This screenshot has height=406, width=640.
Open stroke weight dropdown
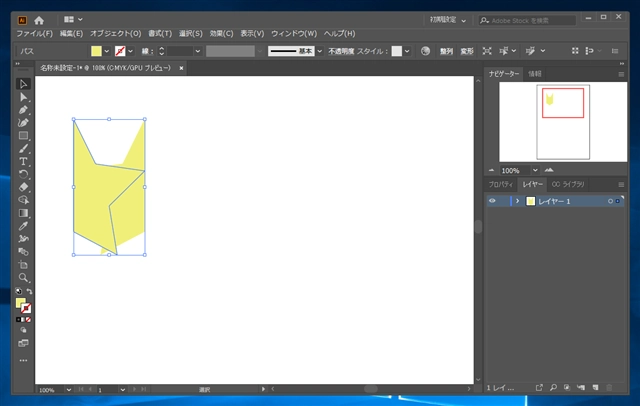pyautogui.click(x=198, y=51)
